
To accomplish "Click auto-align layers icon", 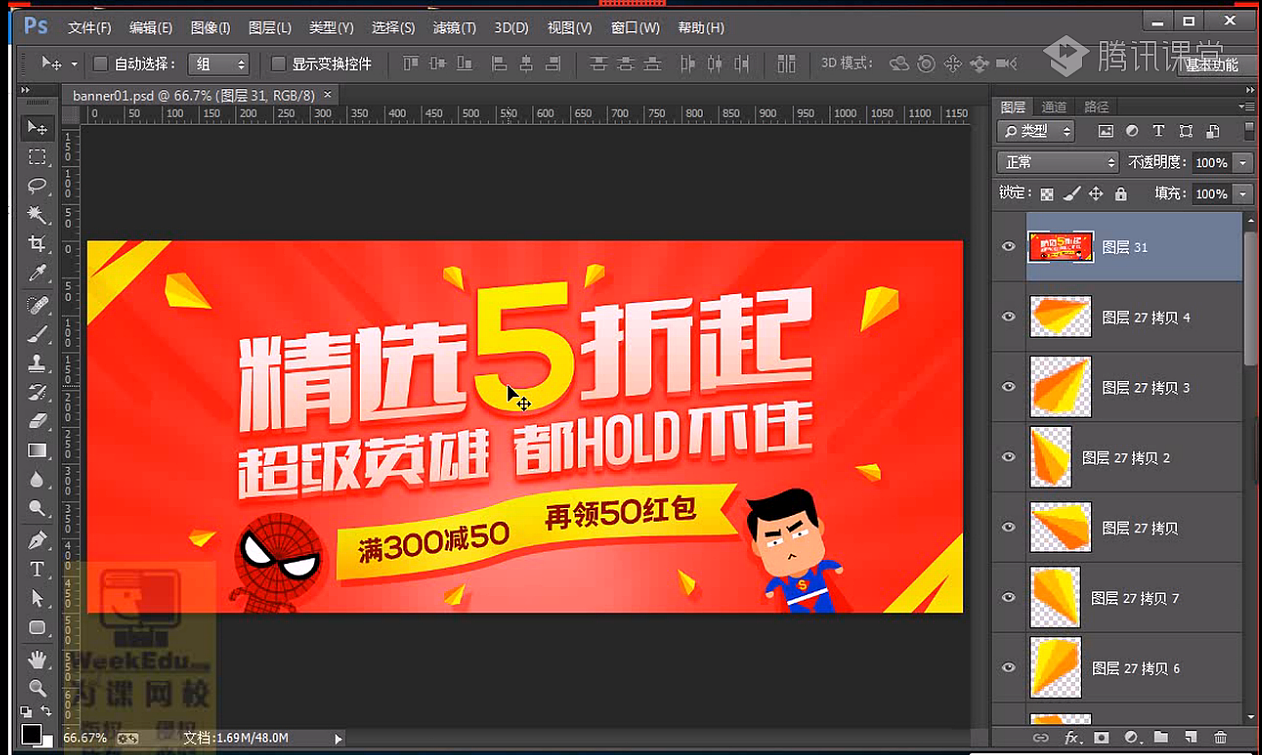I will coord(787,64).
